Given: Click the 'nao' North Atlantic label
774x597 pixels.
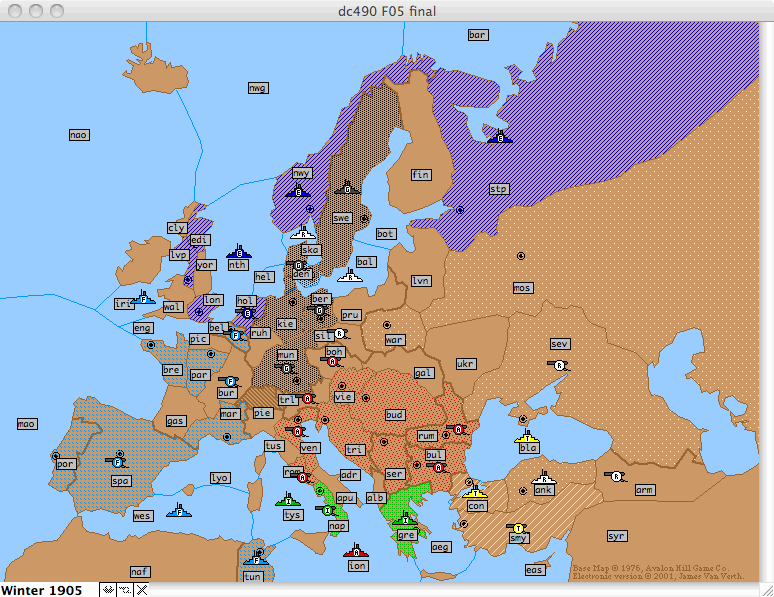Looking at the screenshot, I should click(79, 134).
